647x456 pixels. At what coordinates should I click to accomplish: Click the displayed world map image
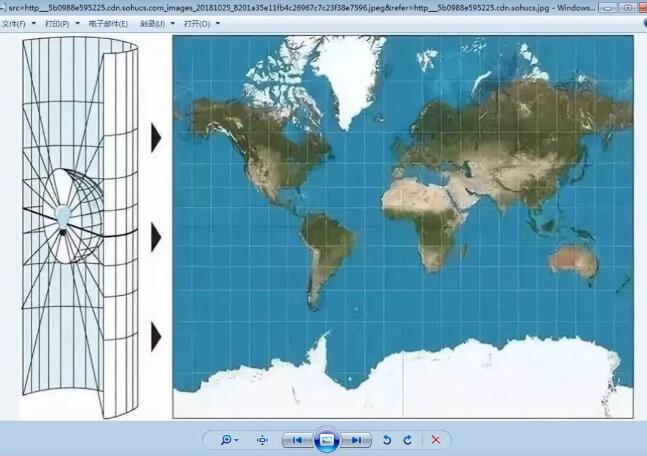tap(403, 227)
